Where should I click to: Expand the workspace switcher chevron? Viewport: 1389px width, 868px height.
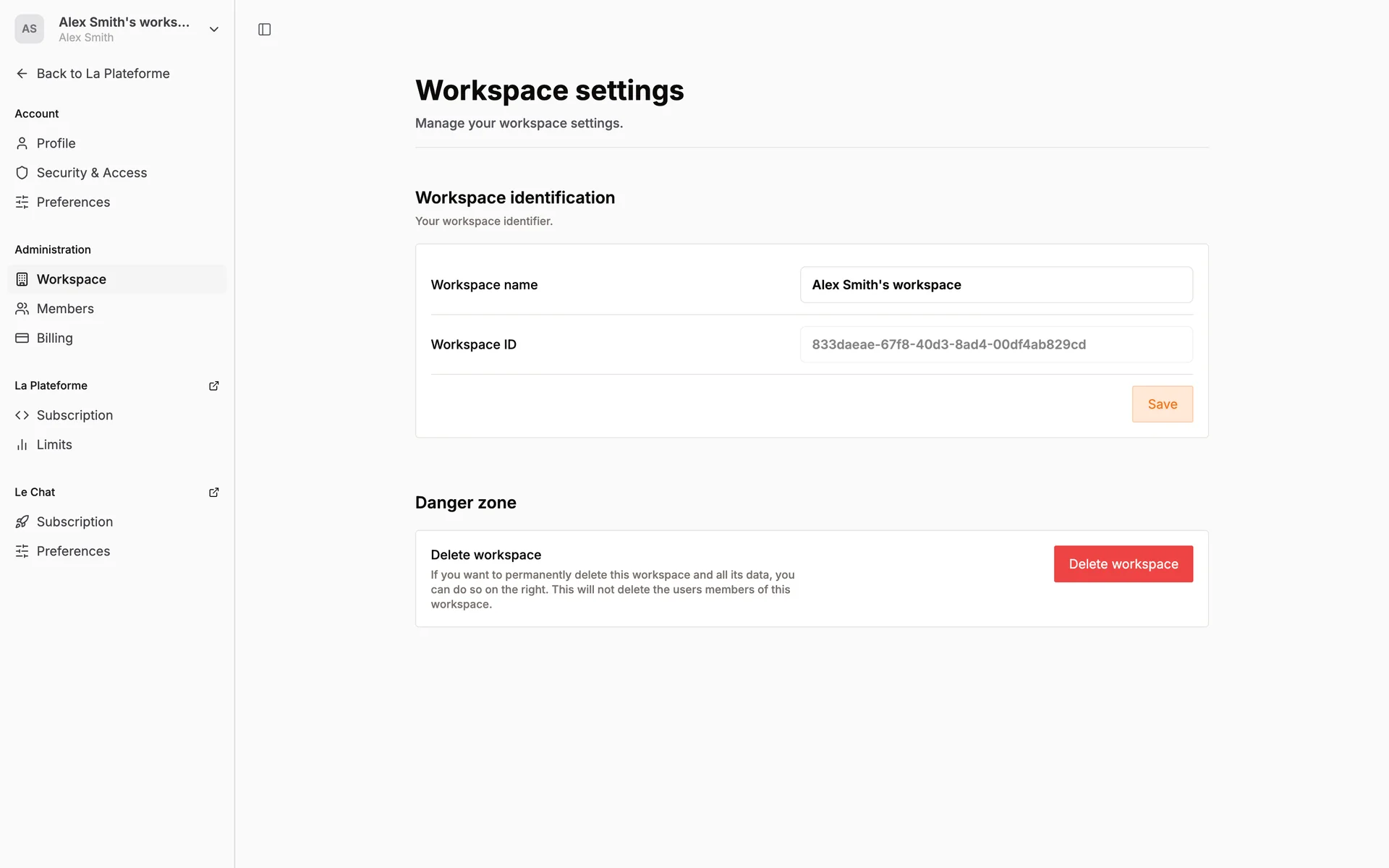(x=213, y=30)
